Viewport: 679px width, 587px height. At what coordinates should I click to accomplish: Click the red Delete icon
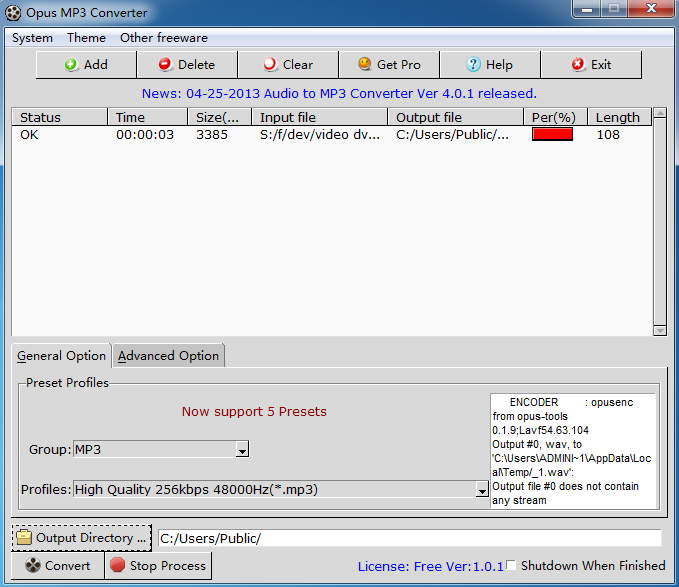click(x=165, y=65)
